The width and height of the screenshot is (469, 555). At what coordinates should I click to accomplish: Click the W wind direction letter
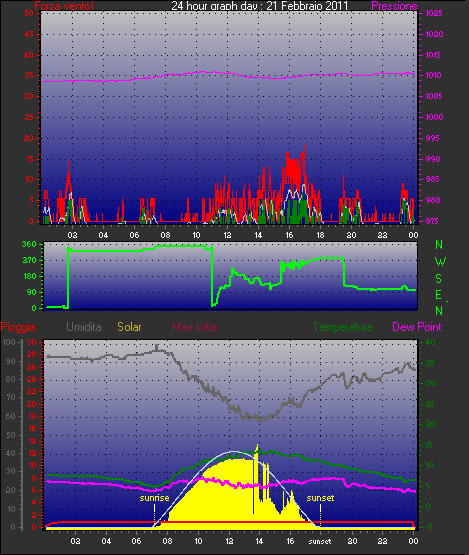point(440,262)
